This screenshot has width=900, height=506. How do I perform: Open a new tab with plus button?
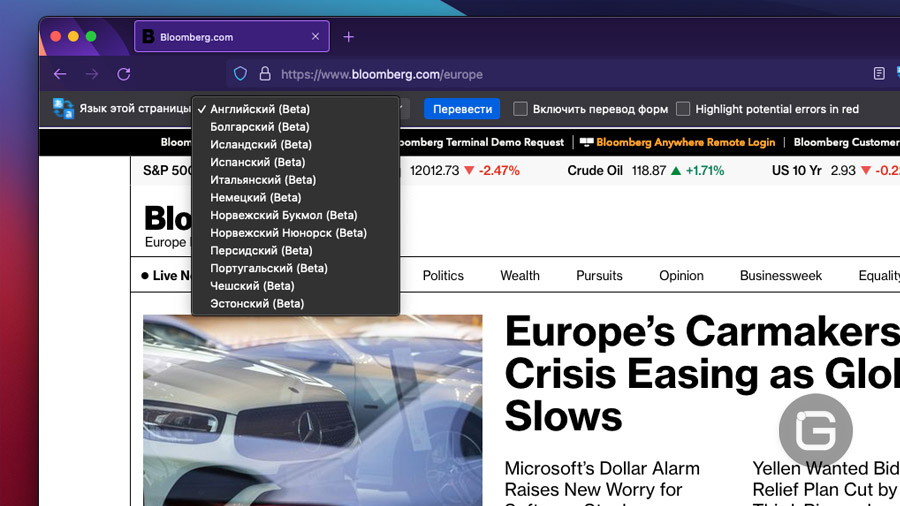348,37
